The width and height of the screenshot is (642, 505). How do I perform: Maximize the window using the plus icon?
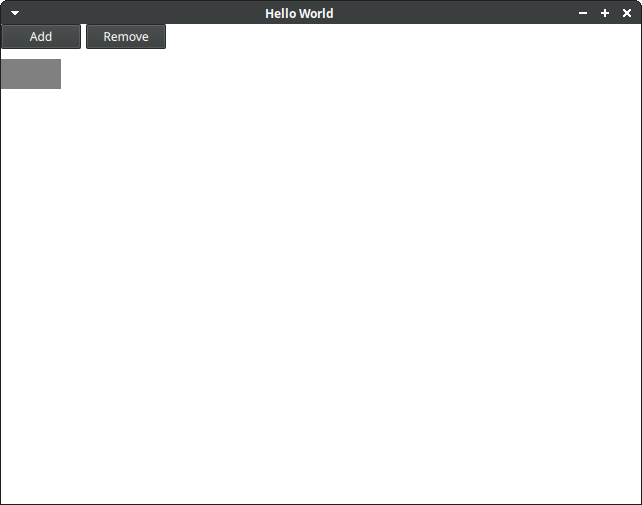pos(605,13)
